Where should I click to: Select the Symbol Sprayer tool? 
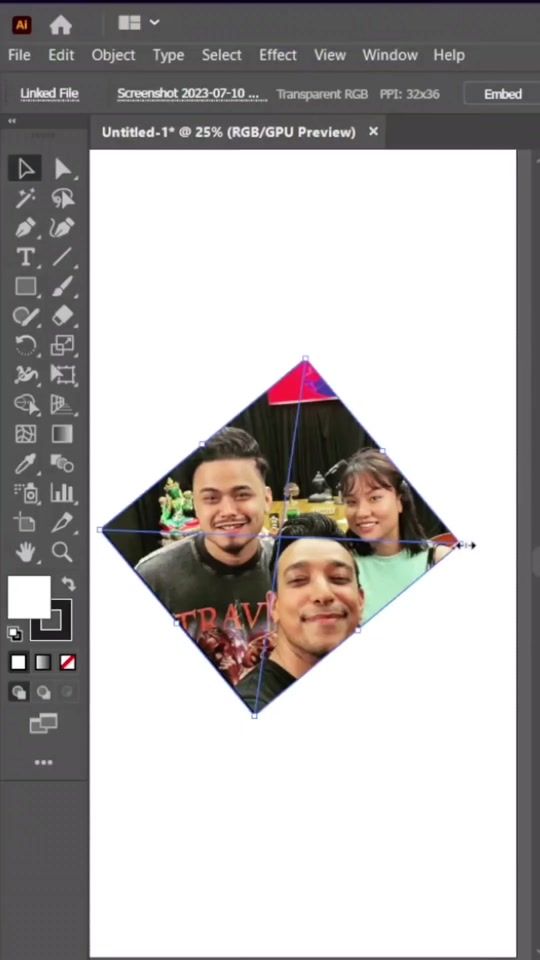tap(25, 493)
